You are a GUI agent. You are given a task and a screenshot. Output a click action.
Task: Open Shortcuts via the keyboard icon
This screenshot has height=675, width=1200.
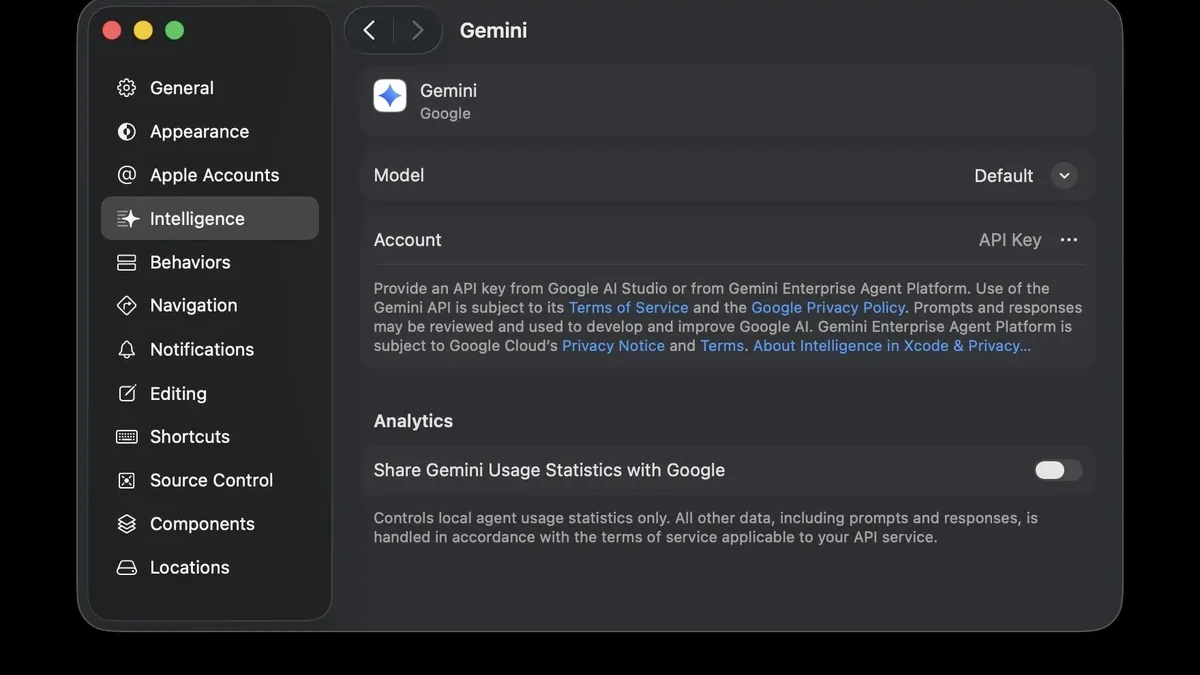(127, 437)
